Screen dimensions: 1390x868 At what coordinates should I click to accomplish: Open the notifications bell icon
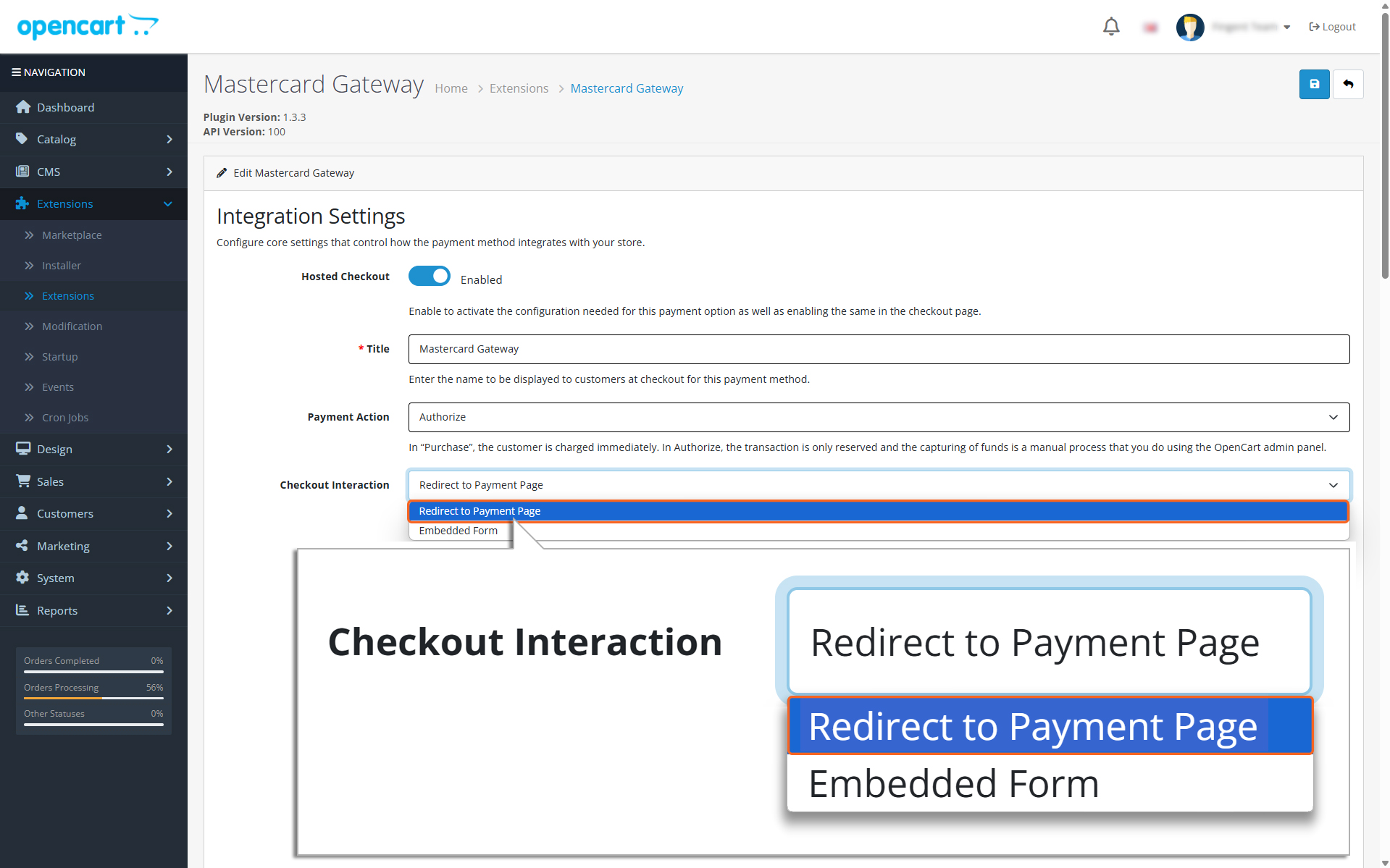tap(1111, 27)
